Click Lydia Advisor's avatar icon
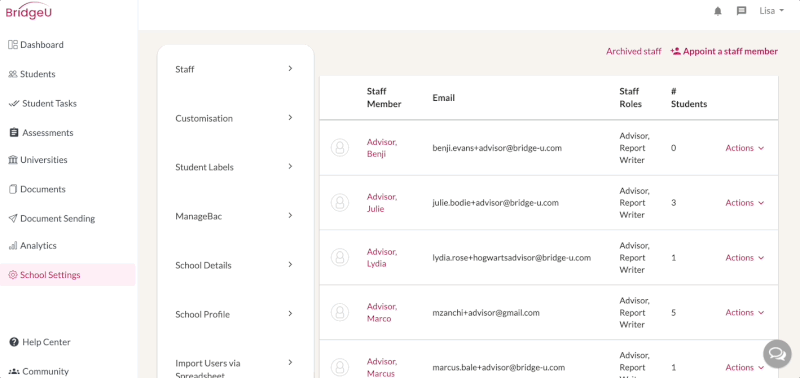The width and height of the screenshot is (800, 378). [x=340, y=257]
